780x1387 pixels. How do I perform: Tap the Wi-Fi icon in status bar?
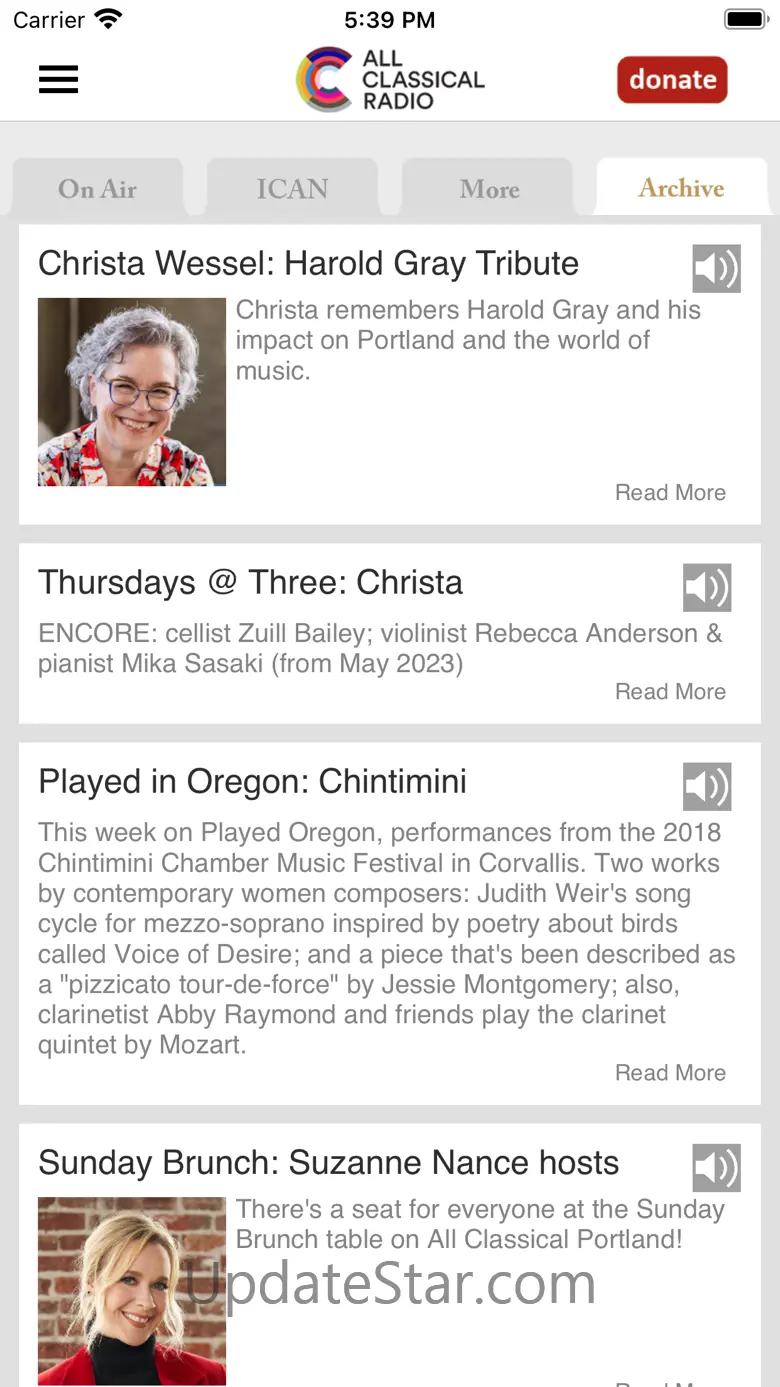coord(108,19)
